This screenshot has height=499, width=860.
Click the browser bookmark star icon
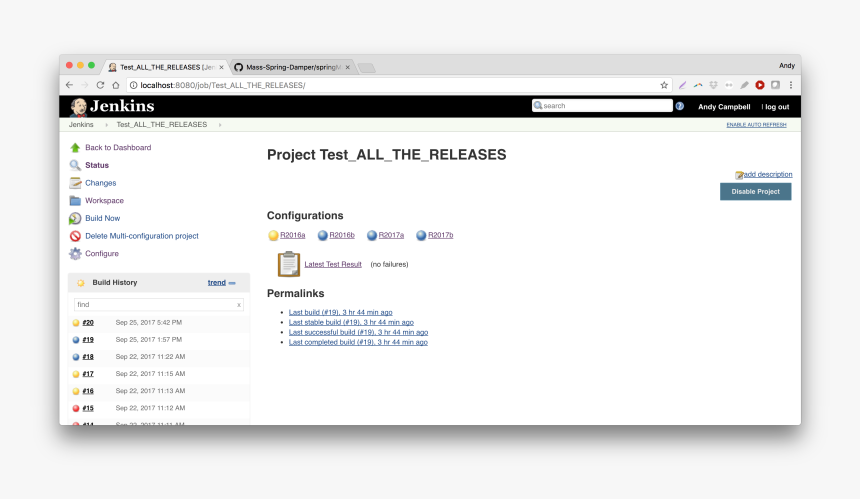(x=664, y=85)
